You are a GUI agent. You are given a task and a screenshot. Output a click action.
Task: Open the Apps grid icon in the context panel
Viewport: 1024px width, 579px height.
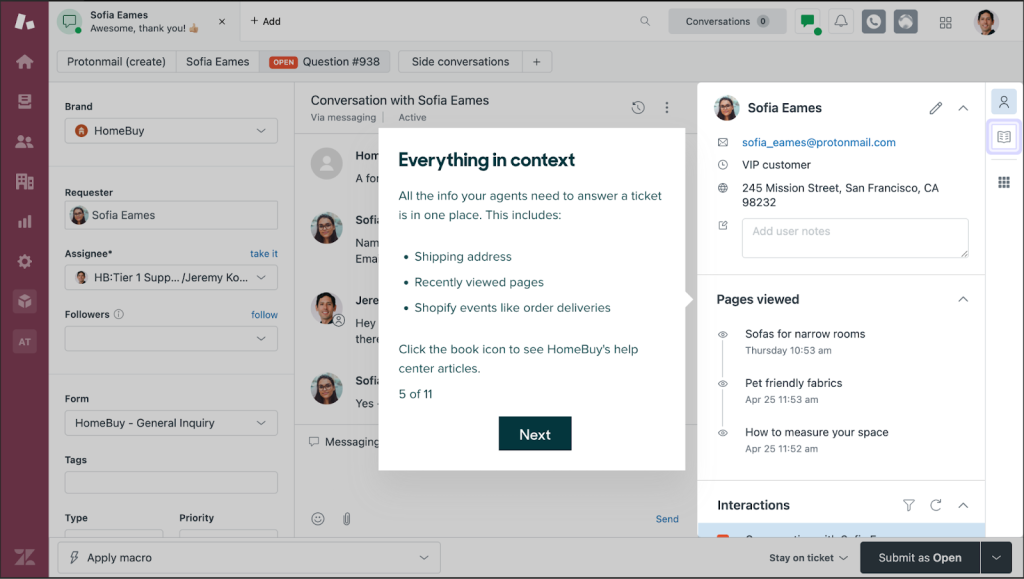(1003, 182)
